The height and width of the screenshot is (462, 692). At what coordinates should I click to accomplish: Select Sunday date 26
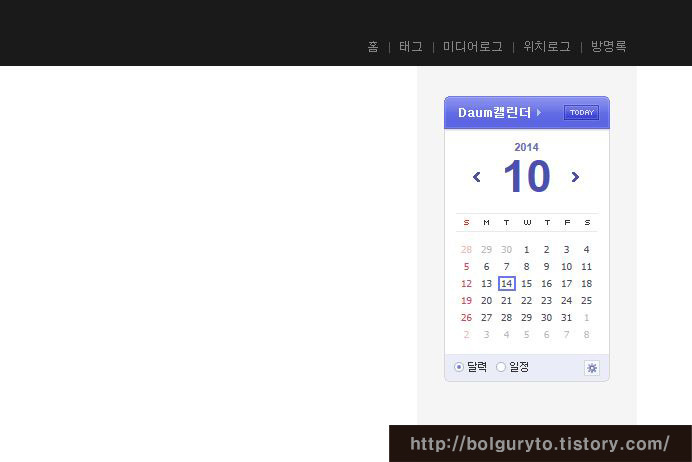(x=466, y=318)
